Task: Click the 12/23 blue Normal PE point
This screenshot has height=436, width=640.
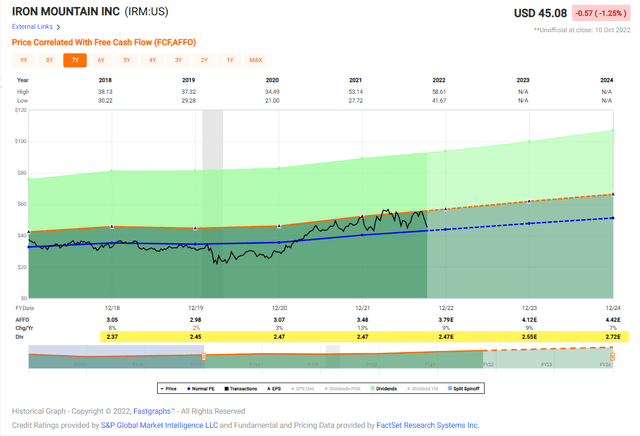Action: (x=529, y=223)
